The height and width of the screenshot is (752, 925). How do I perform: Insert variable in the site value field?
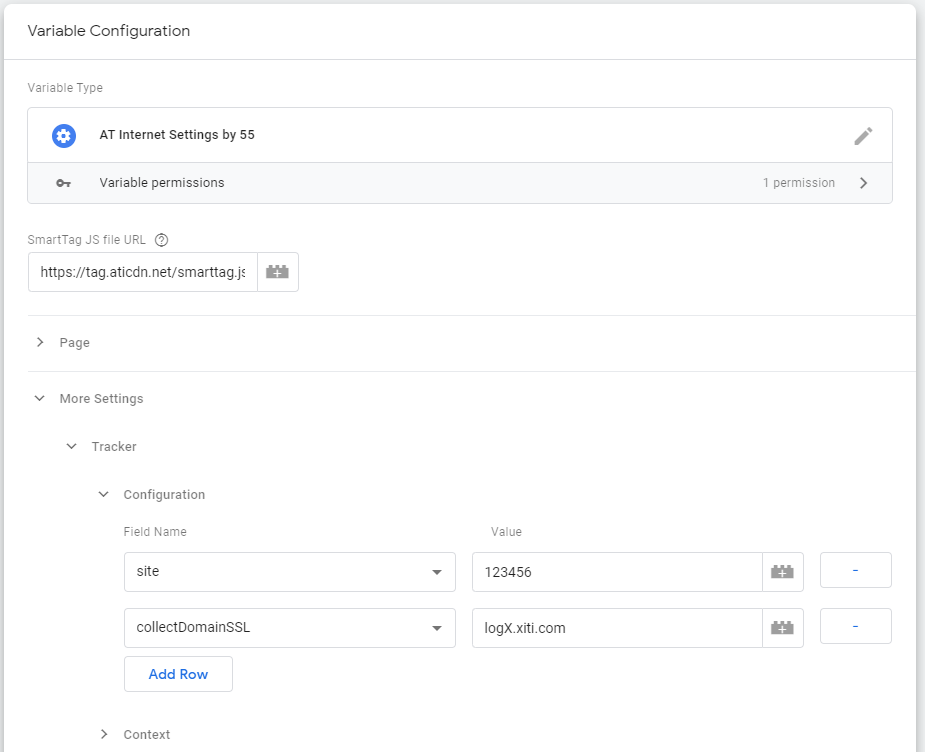pos(782,572)
